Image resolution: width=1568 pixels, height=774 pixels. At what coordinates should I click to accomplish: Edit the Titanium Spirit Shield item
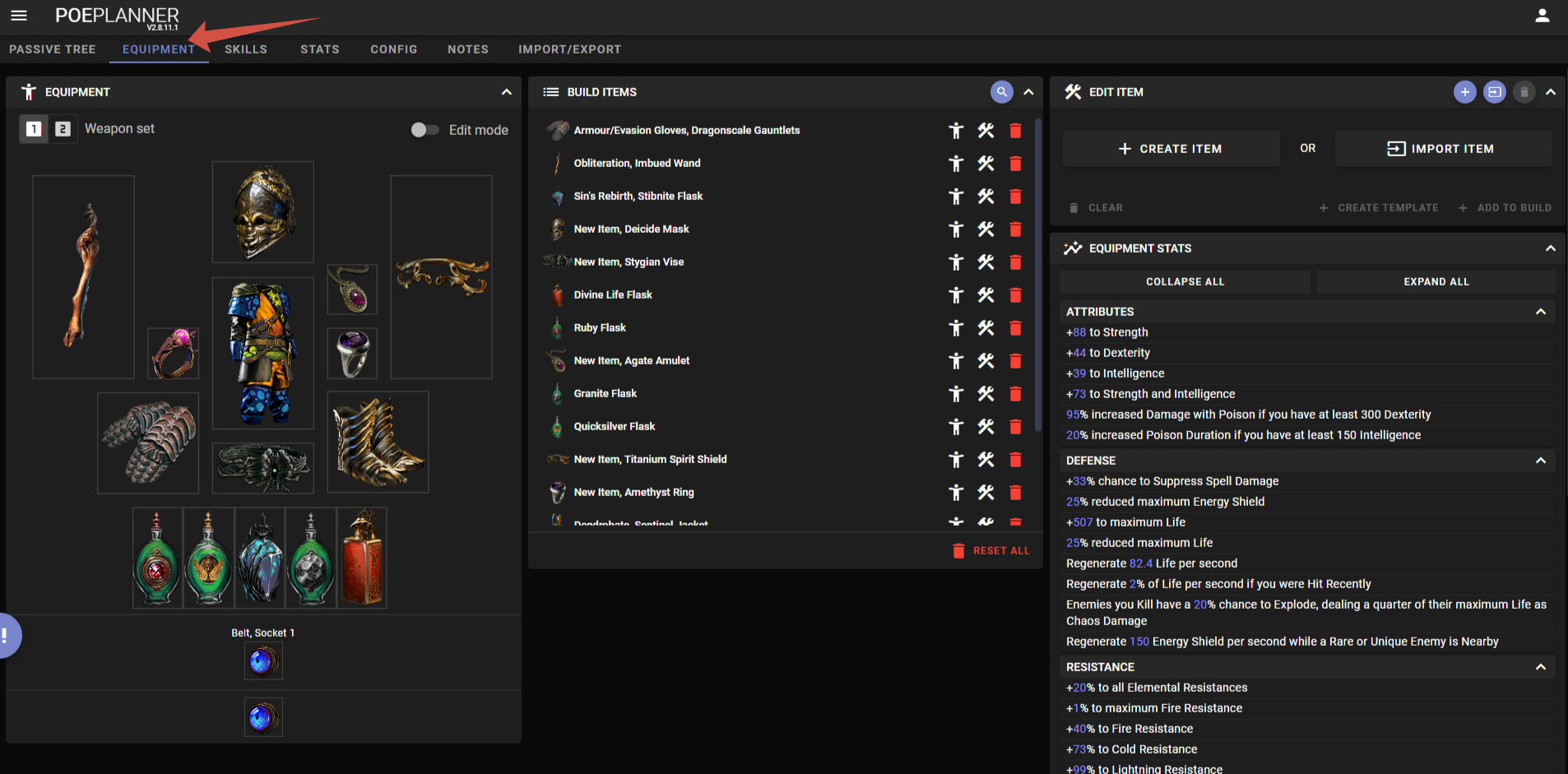click(986, 460)
